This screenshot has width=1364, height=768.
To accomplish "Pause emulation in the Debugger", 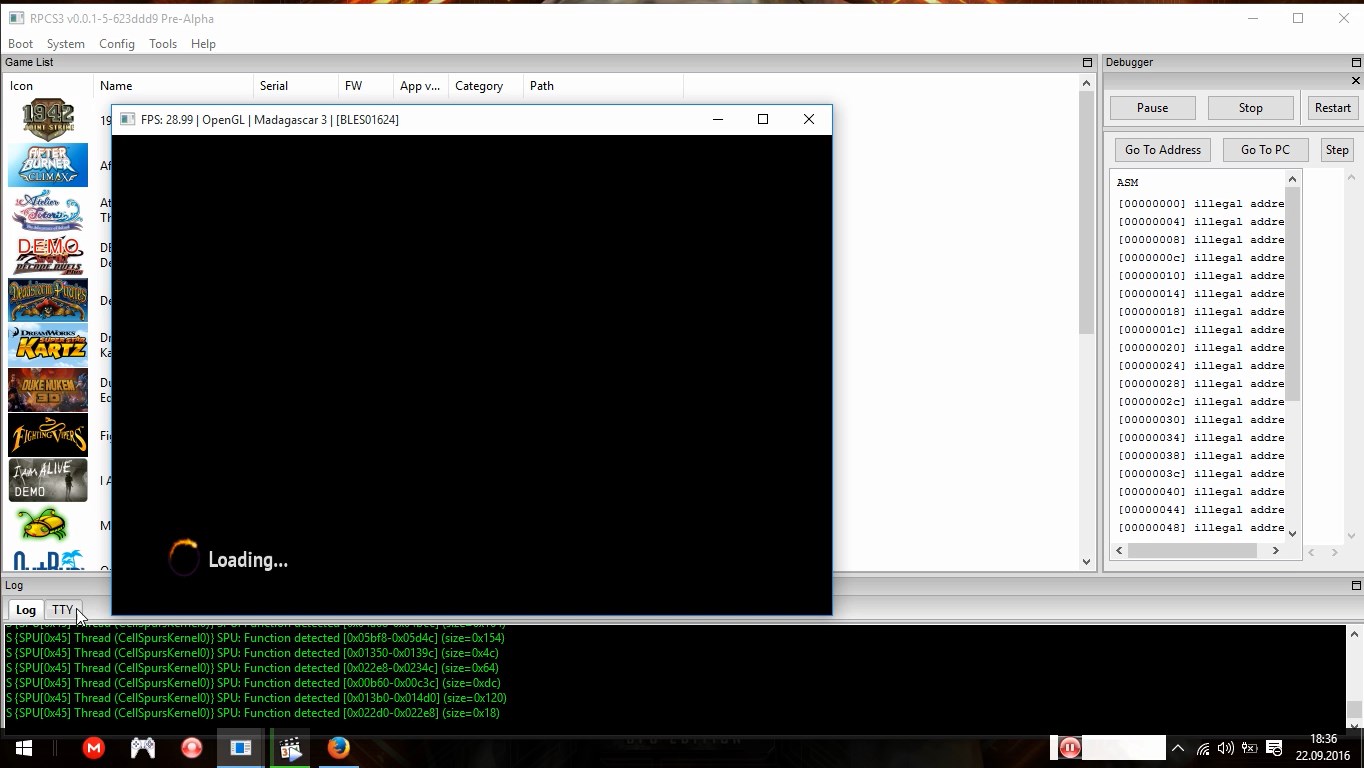I will pos(1152,108).
